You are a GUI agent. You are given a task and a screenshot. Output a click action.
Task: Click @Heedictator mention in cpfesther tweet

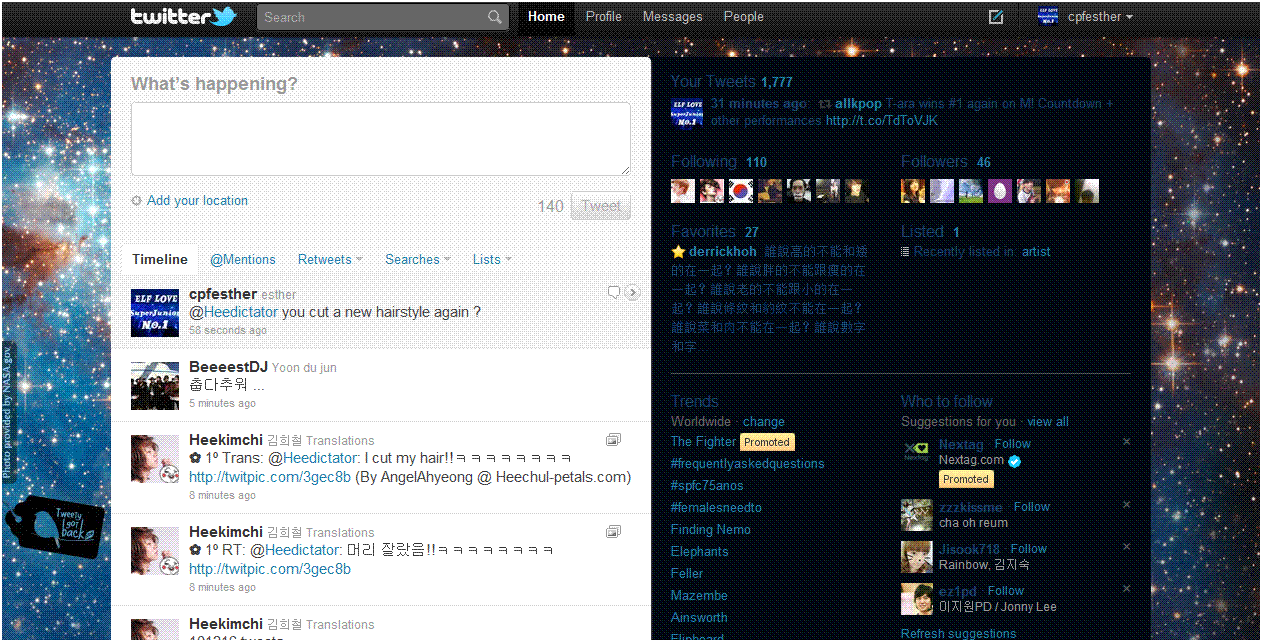click(234, 312)
